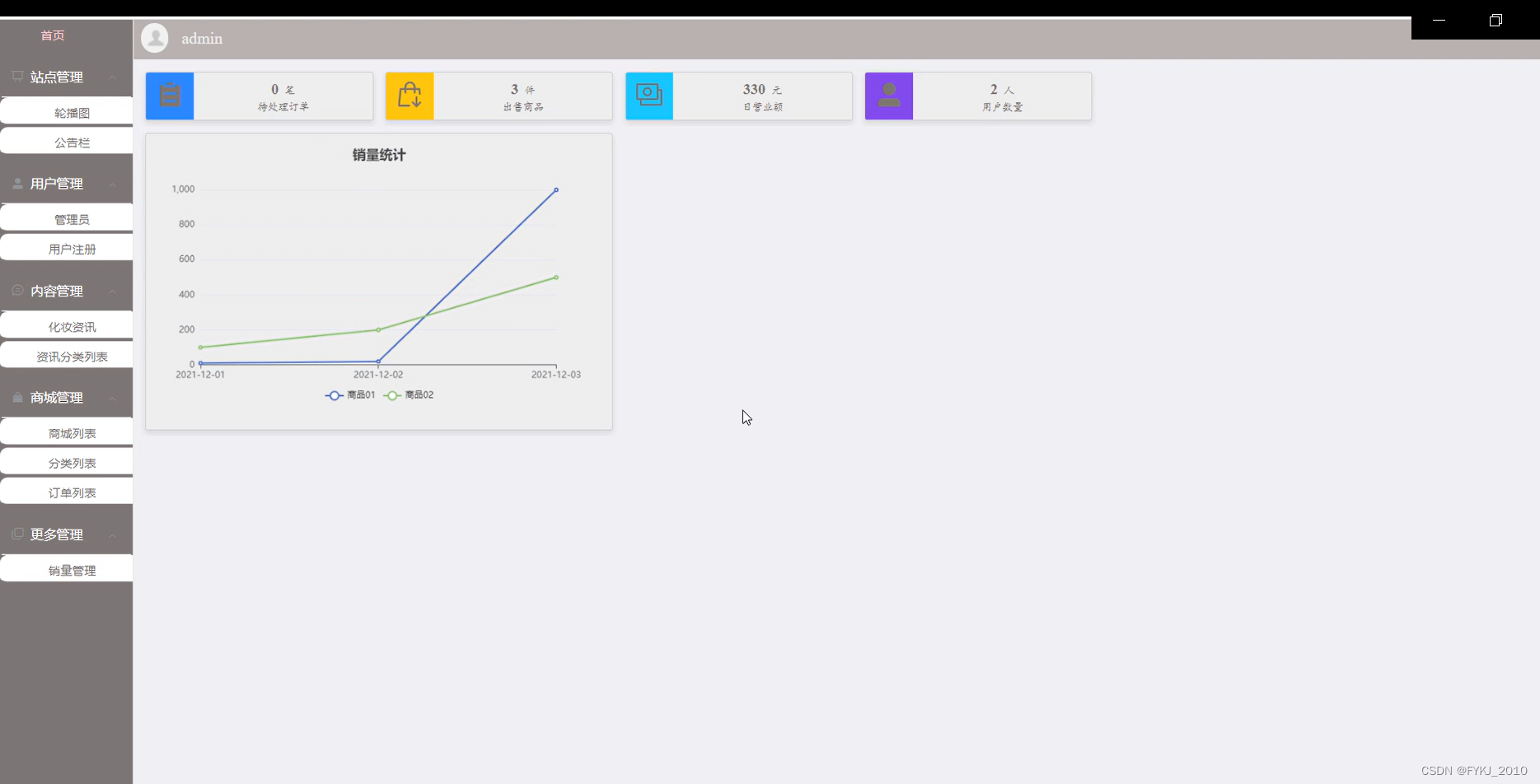Screen dimensions: 1540x784
Task: Click the green line point on 2021-12-03
Action: 556,278
